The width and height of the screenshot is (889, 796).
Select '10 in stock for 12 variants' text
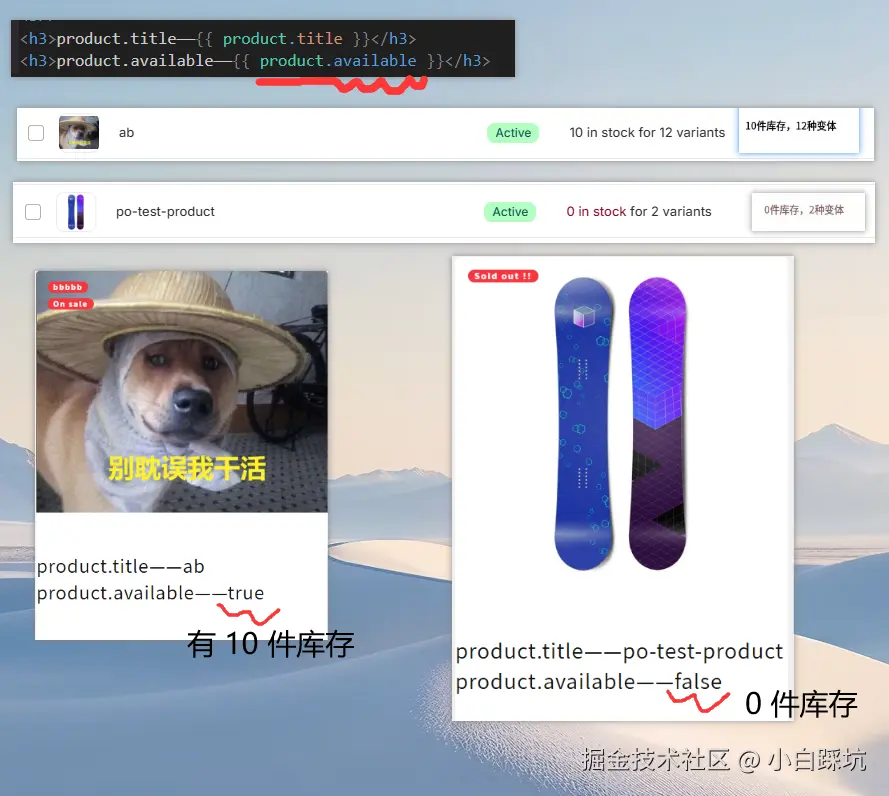[x=647, y=133]
